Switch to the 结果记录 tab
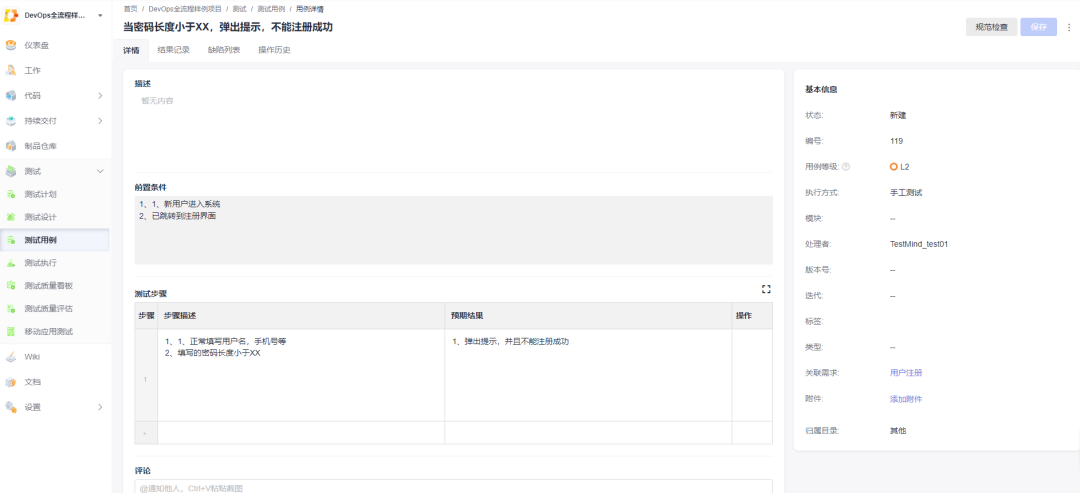Image resolution: width=1080 pixels, height=493 pixels. (174, 50)
